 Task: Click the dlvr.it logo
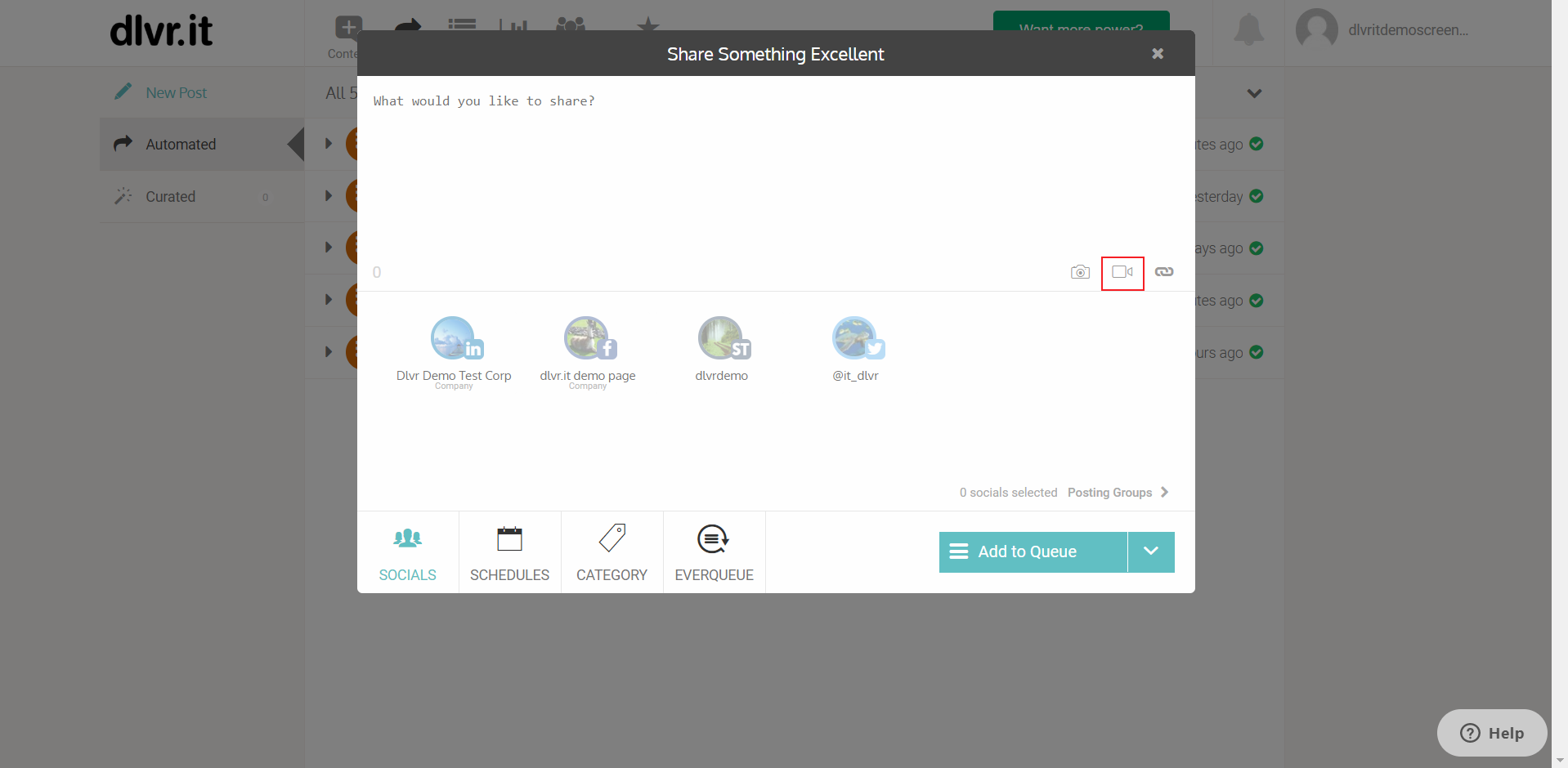click(161, 30)
